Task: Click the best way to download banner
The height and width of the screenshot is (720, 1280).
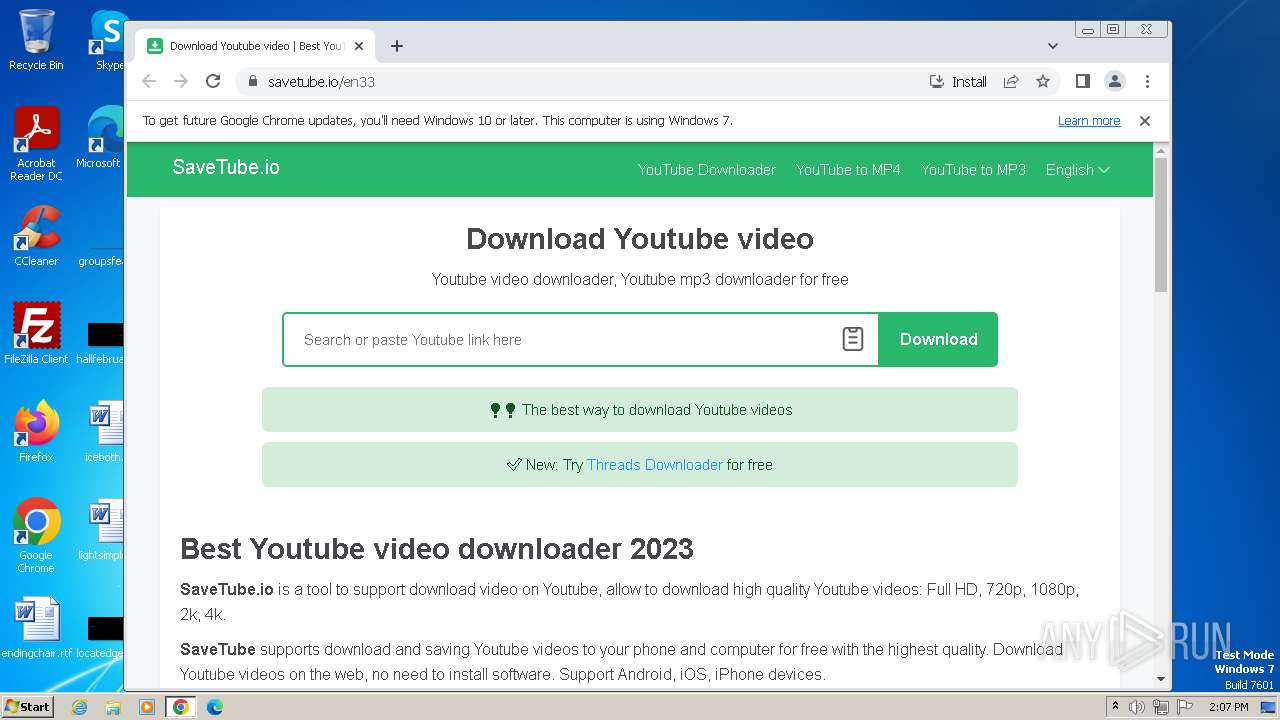Action: pos(640,410)
